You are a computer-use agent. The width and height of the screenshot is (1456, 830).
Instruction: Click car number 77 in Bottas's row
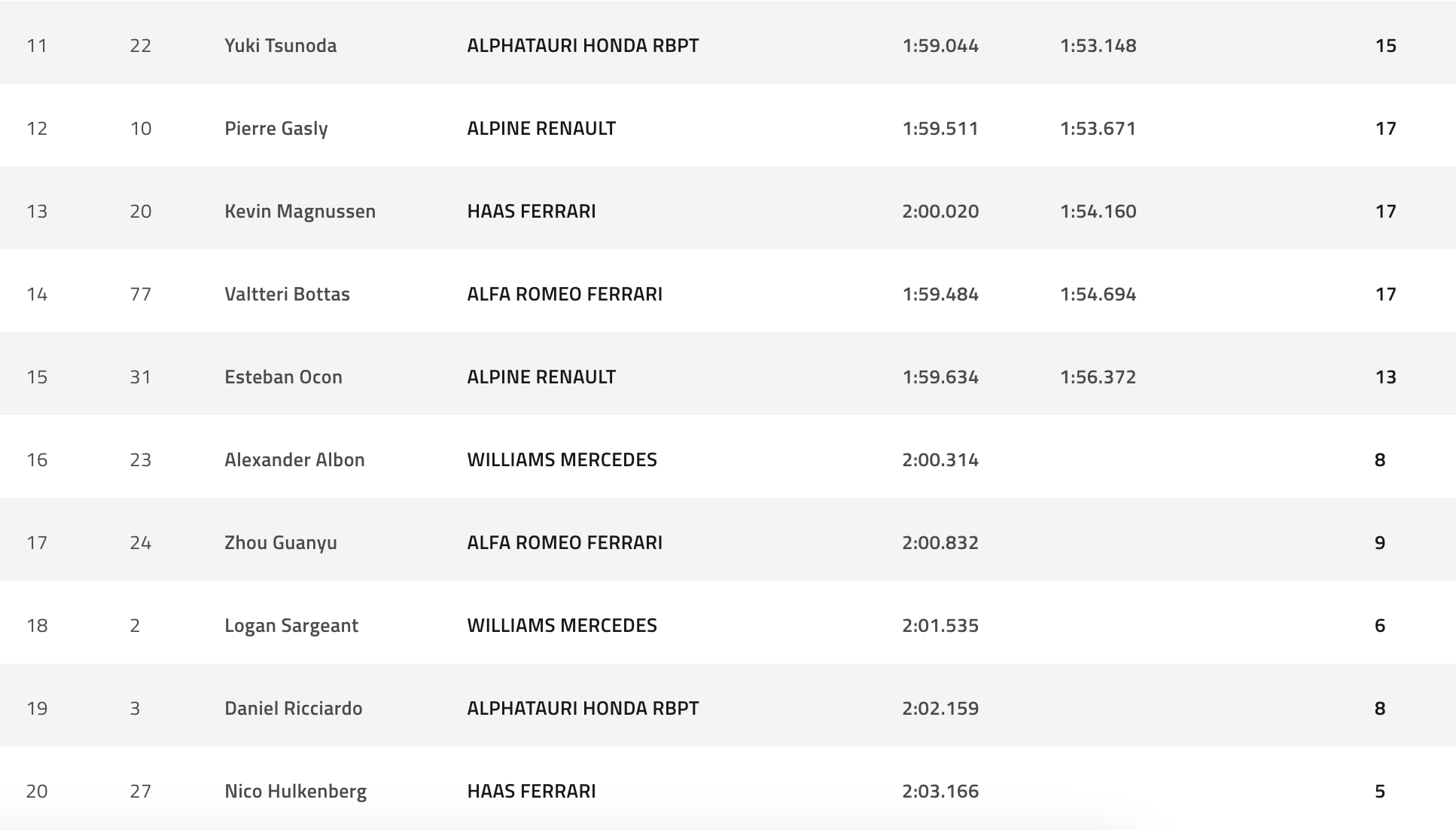[140, 294]
